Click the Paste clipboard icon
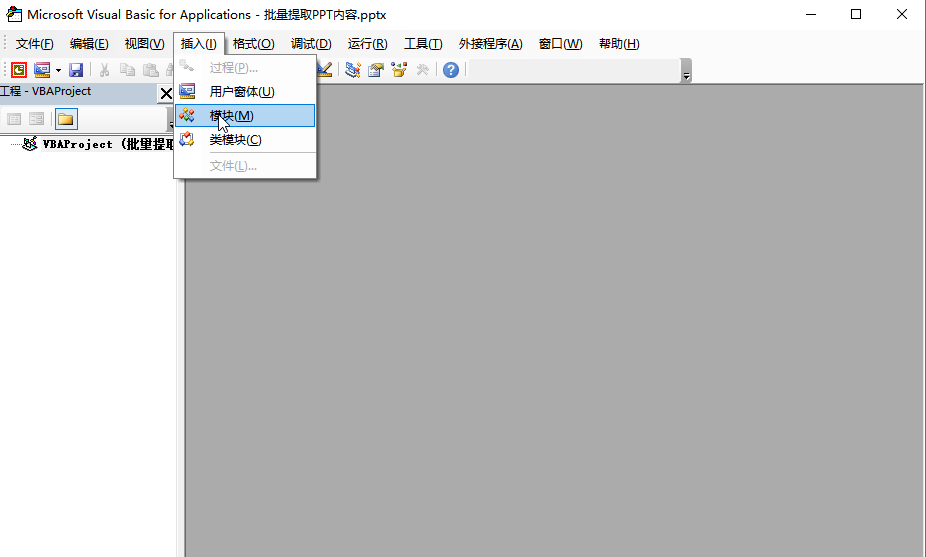926x557 pixels. (151, 70)
